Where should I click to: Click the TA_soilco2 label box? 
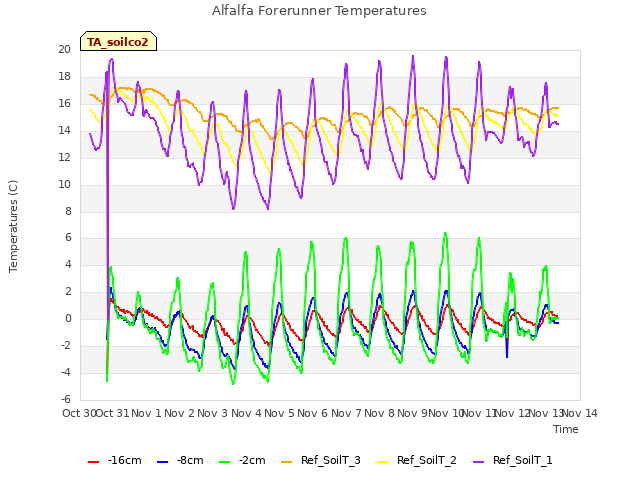pos(118,41)
